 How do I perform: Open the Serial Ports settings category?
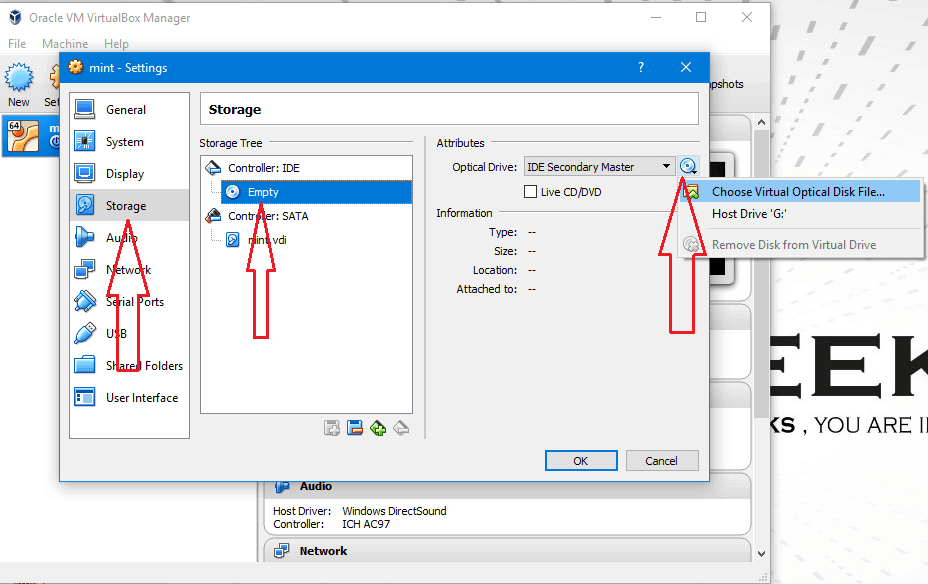click(129, 301)
